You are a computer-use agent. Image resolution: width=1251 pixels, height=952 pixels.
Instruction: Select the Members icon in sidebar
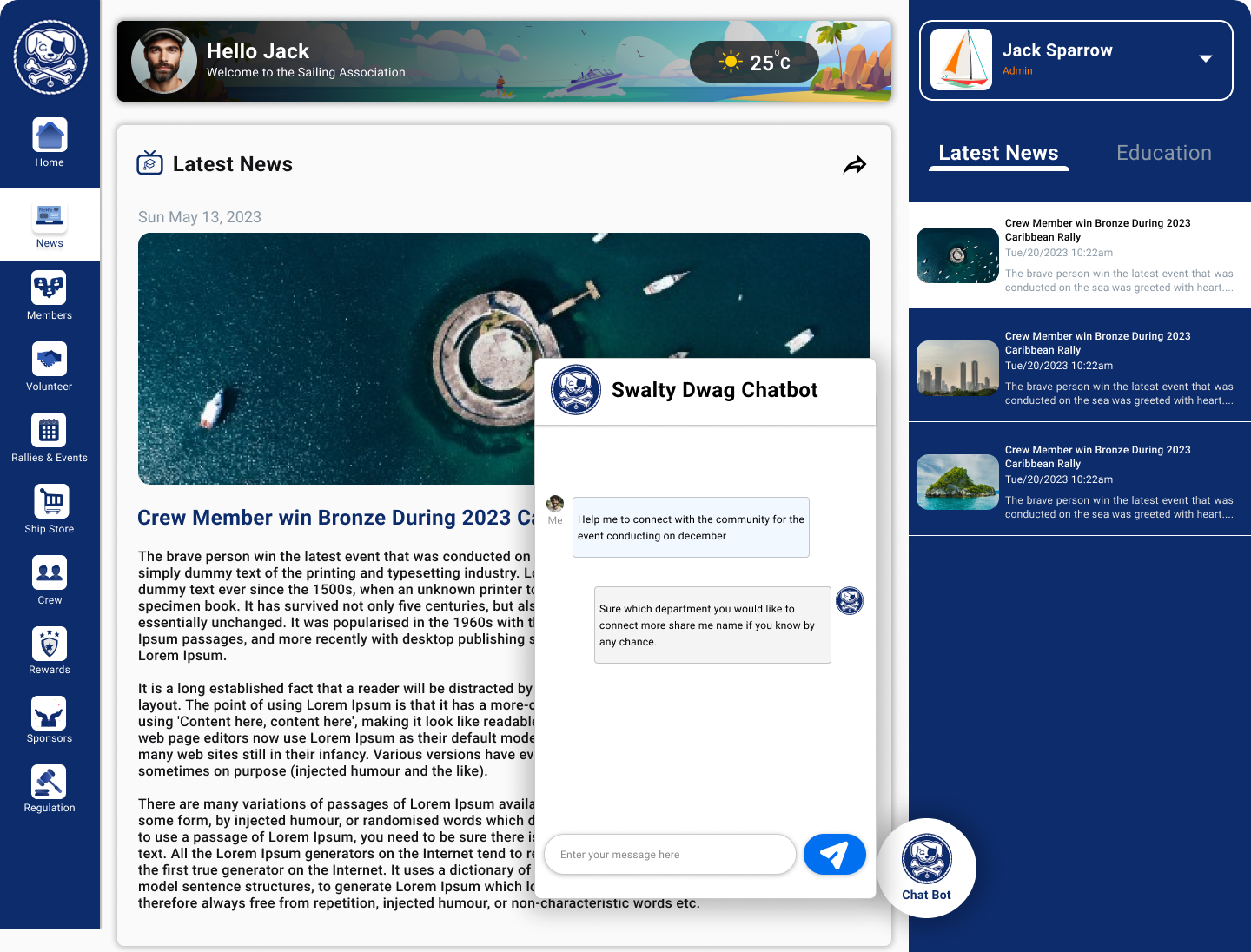pyautogui.click(x=50, y=288)
